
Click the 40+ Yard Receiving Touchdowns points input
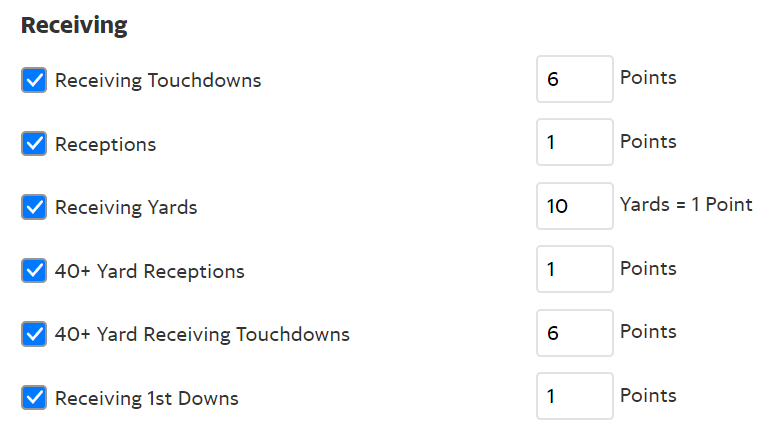coord(575,333)
